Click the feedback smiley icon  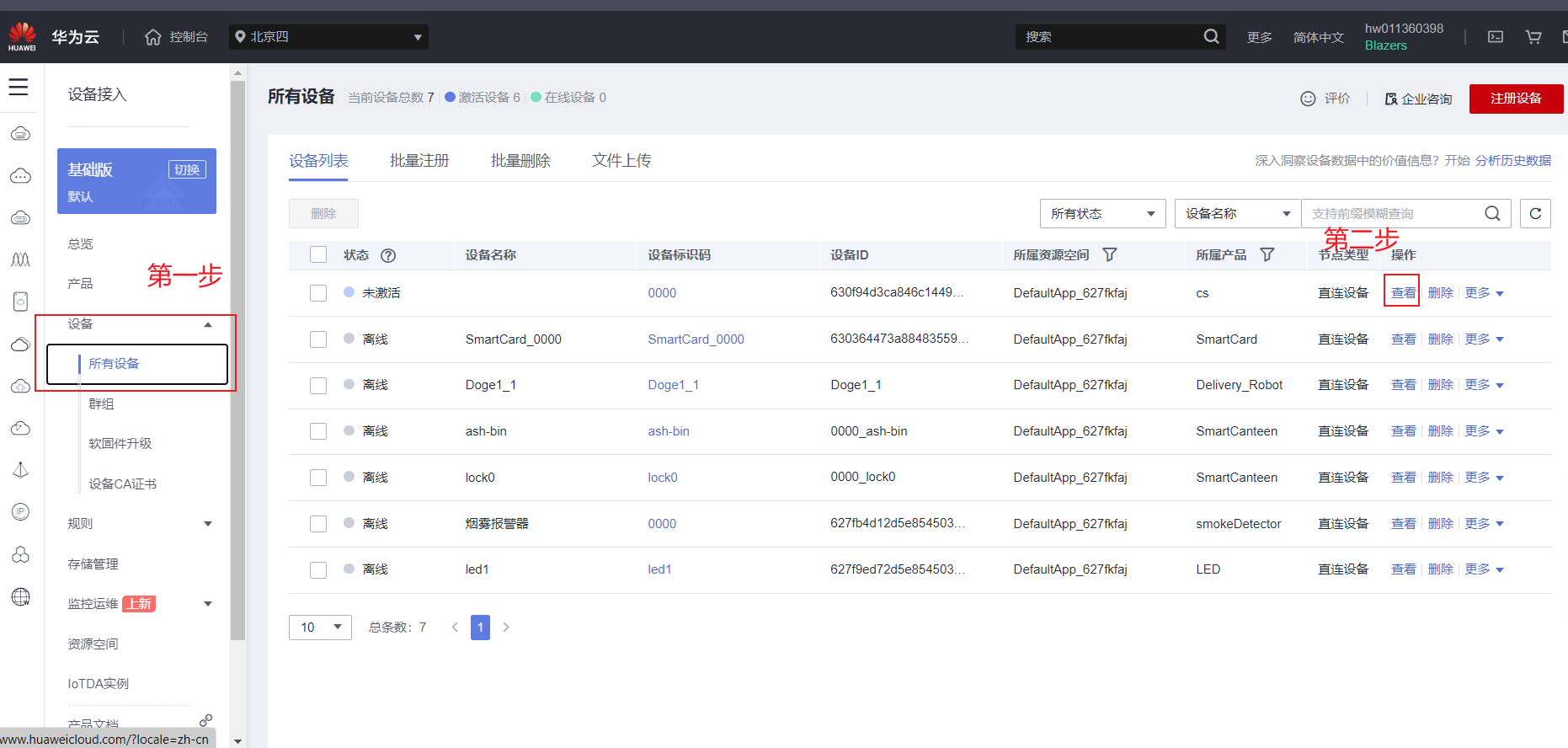[1308, 99]
